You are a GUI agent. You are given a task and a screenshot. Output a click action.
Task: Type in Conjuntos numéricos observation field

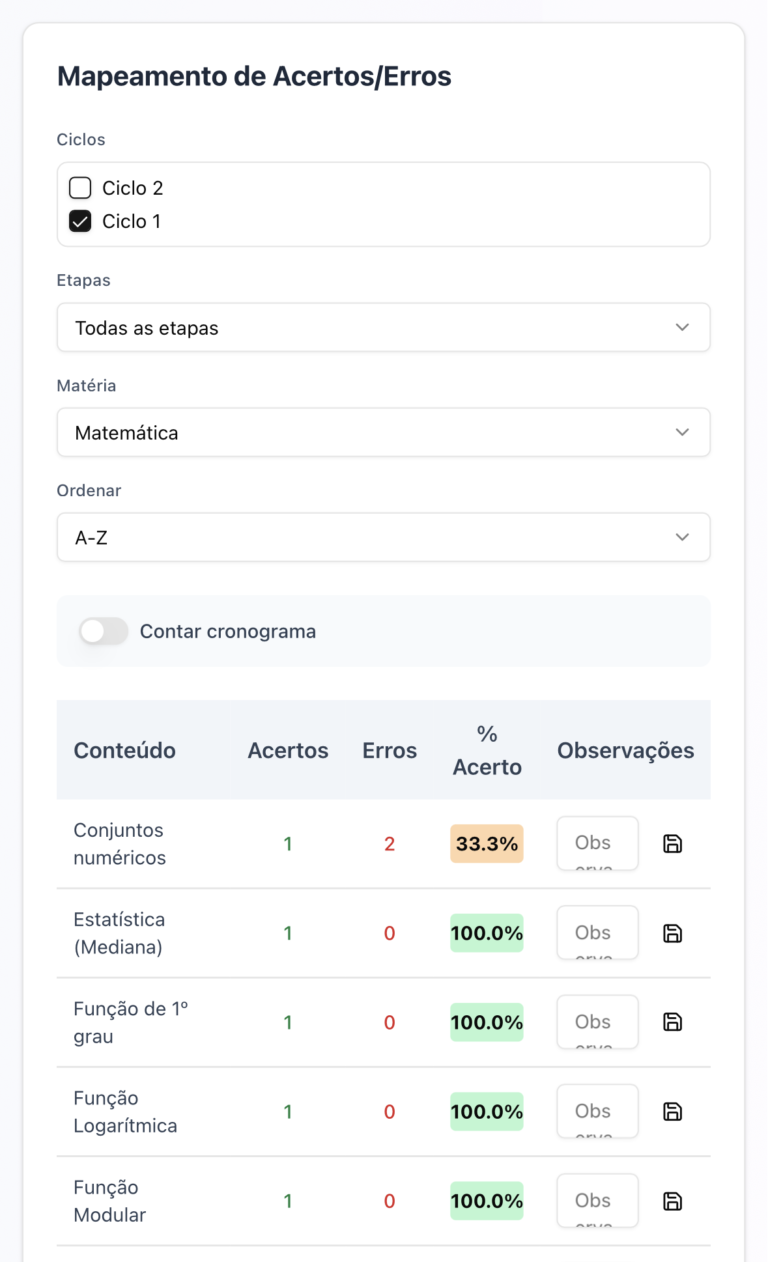coord(597,843)
